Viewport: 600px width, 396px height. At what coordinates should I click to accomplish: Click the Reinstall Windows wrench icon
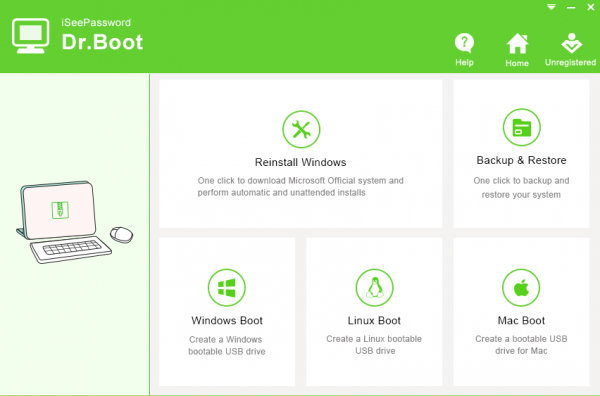[301, 129]
